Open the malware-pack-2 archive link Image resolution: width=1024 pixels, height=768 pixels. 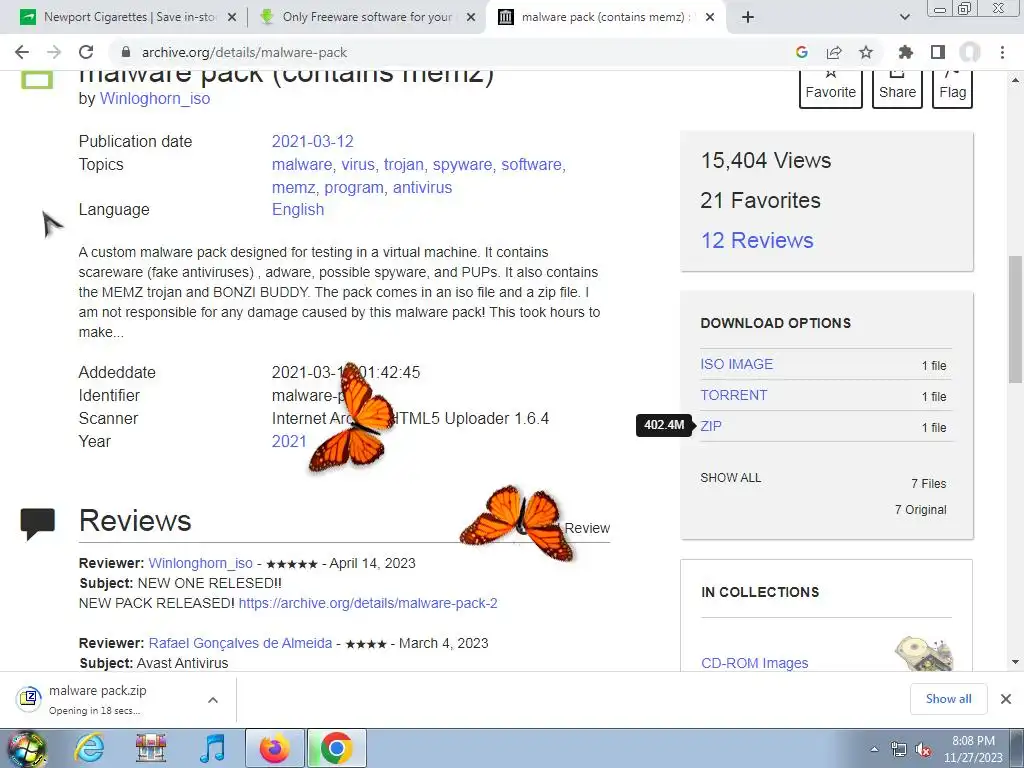[x=368, y=603]
